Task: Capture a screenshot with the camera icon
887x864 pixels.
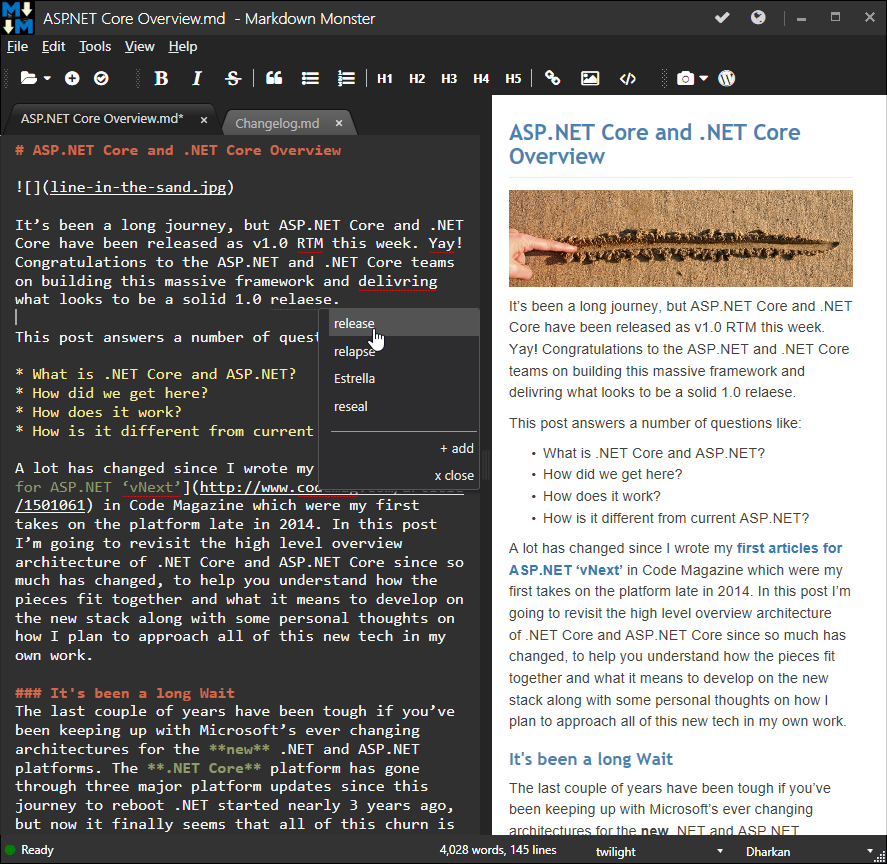Action: click(686, 78)
